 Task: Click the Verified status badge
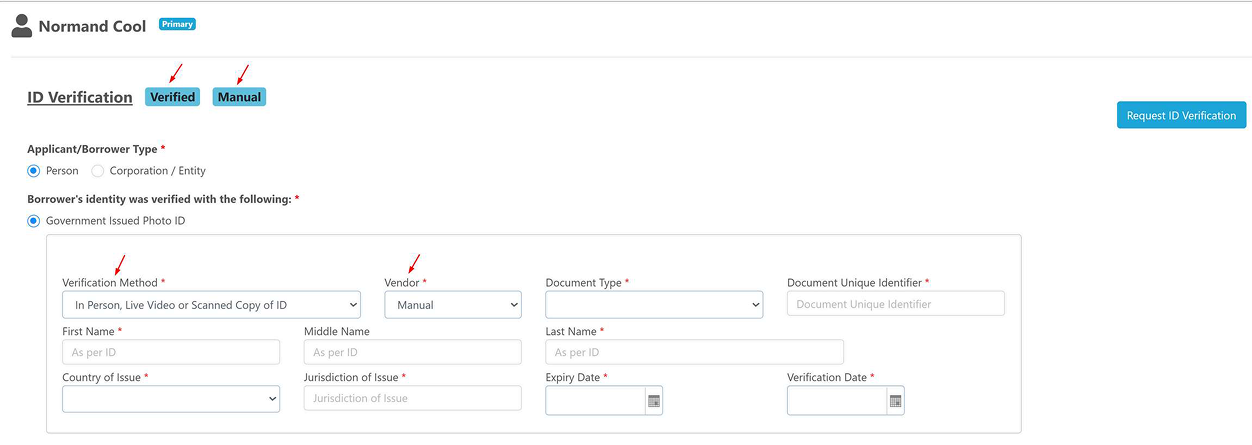pyautogui.click(x=172, y=97)
